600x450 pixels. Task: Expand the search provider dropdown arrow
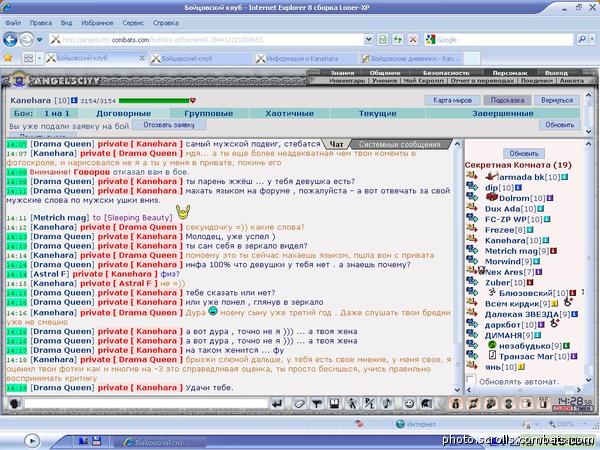coord(592,39)
